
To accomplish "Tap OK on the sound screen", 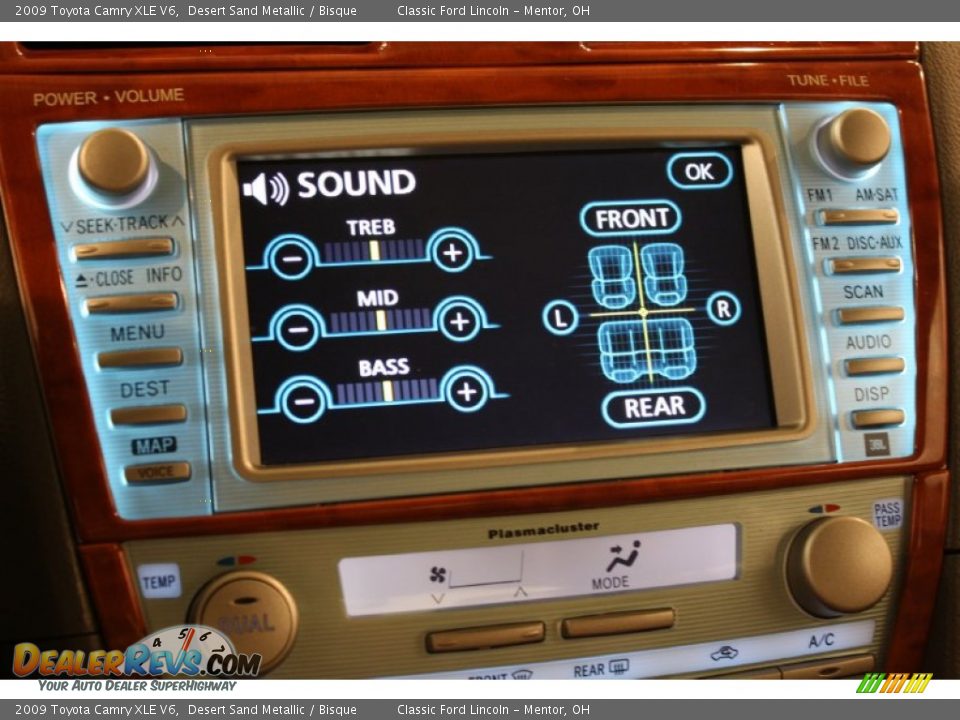I will tap(699, 171).
